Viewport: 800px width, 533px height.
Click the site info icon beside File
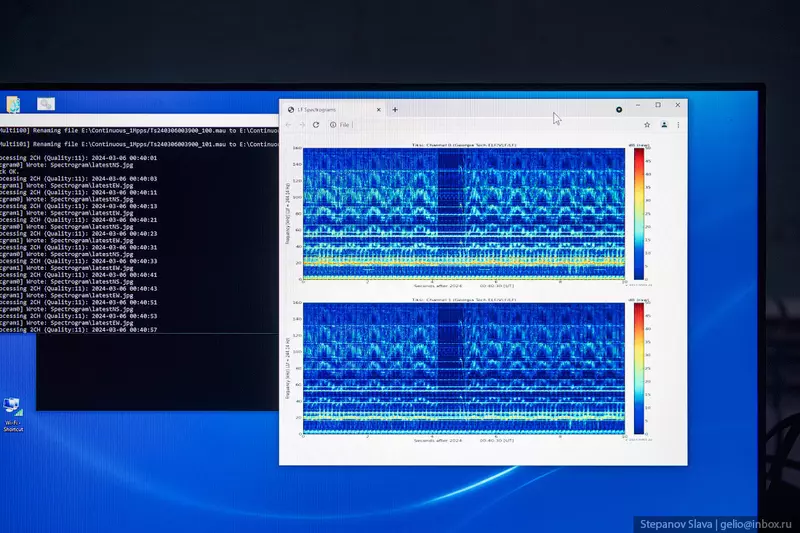pos(333,125)
